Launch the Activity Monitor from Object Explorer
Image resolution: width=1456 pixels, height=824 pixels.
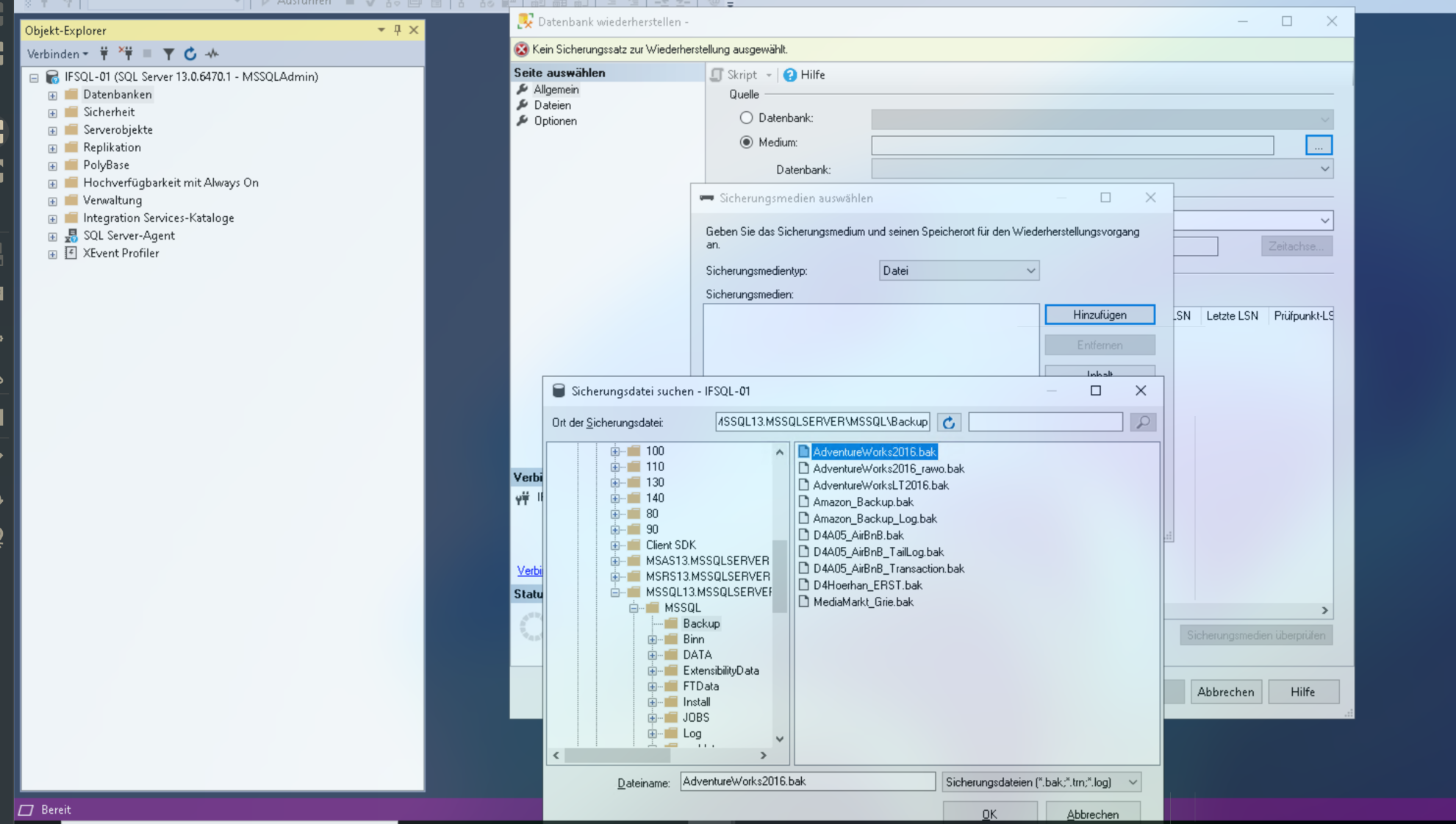212,53
